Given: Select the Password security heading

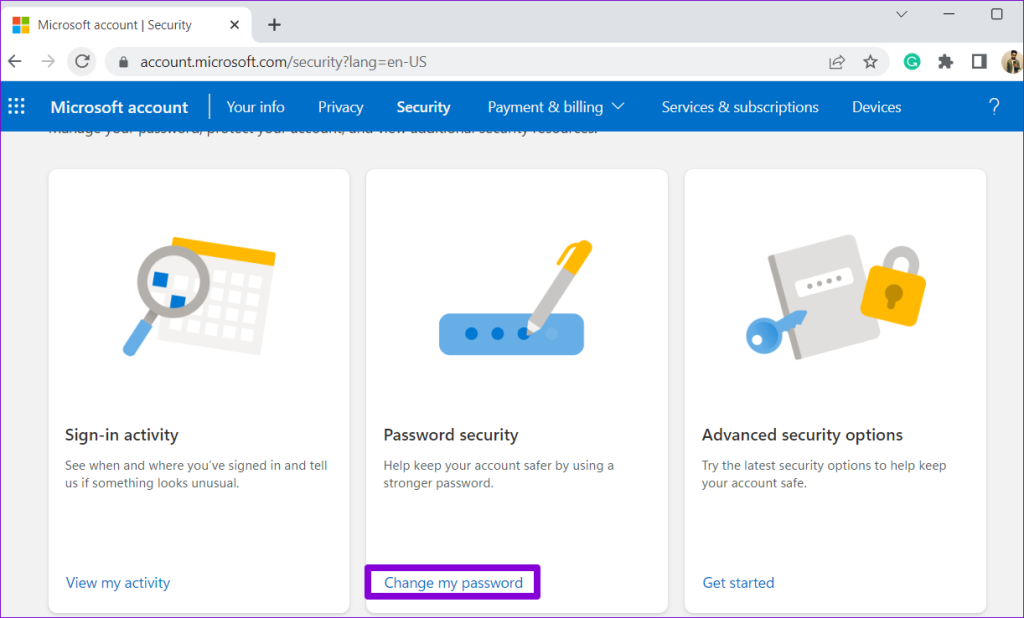Looking at the screenshot, I should coord(451,434).
